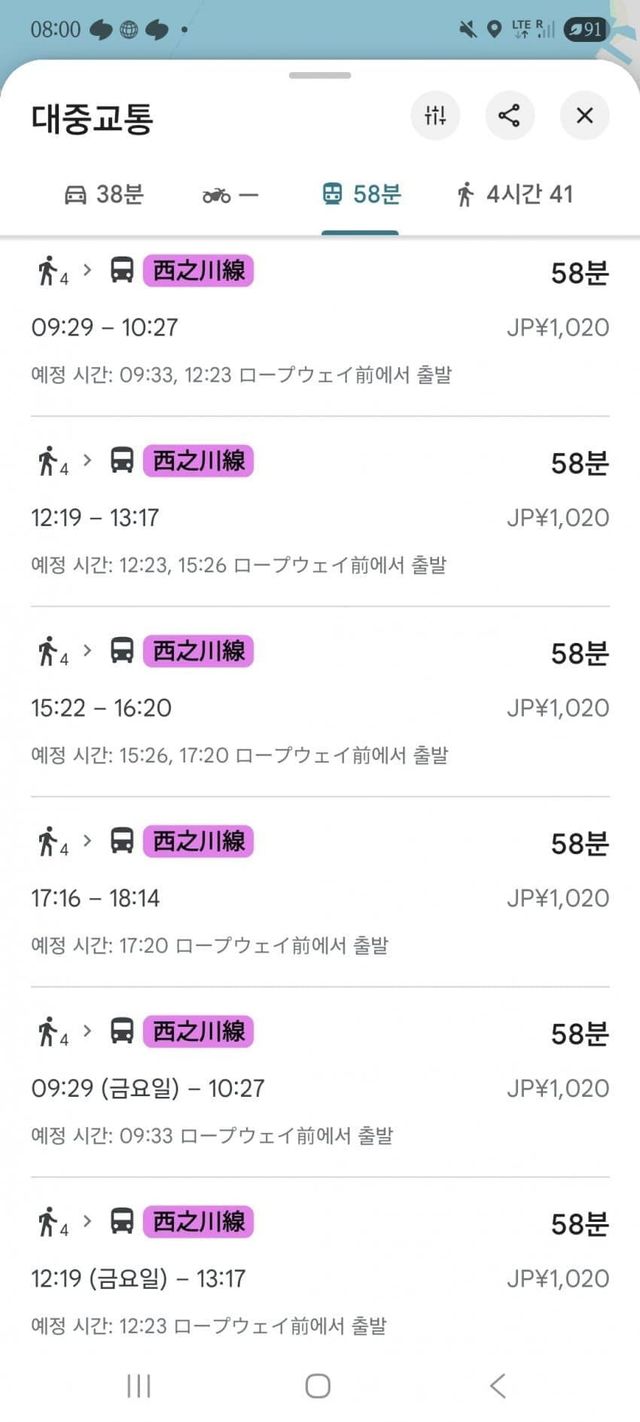The height and width of the screenshot is (1422, 640).
Task: Tap chevron arrow in 09:29 – 10:27 route
Action: (88, 268)
